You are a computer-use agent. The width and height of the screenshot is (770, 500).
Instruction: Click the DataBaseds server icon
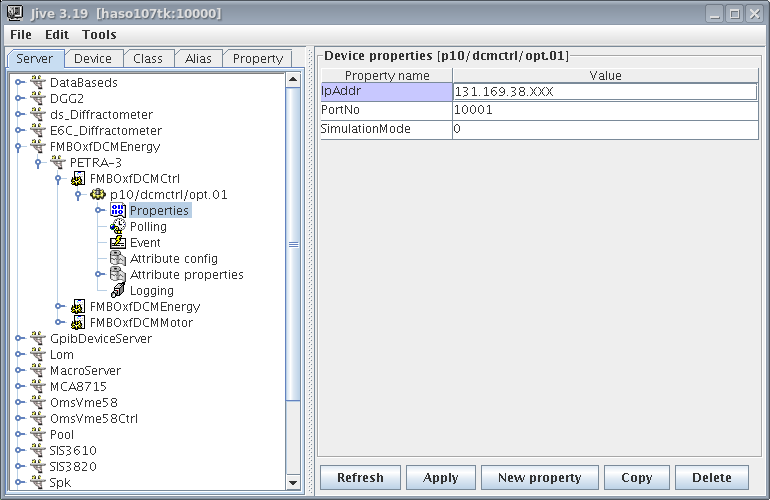coord(38,82)
